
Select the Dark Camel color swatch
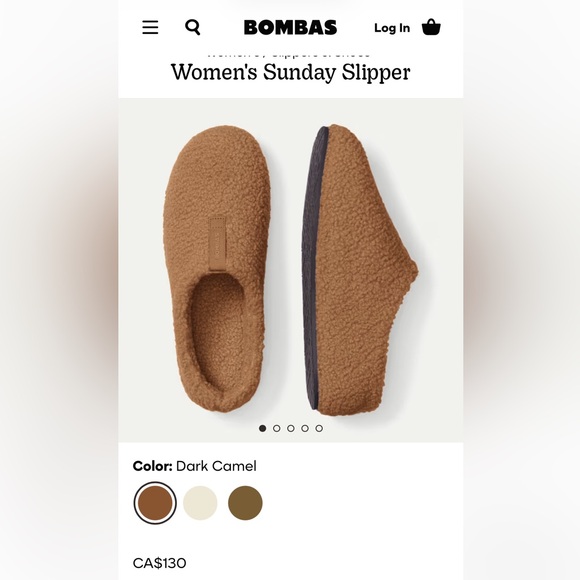point(155,503)
